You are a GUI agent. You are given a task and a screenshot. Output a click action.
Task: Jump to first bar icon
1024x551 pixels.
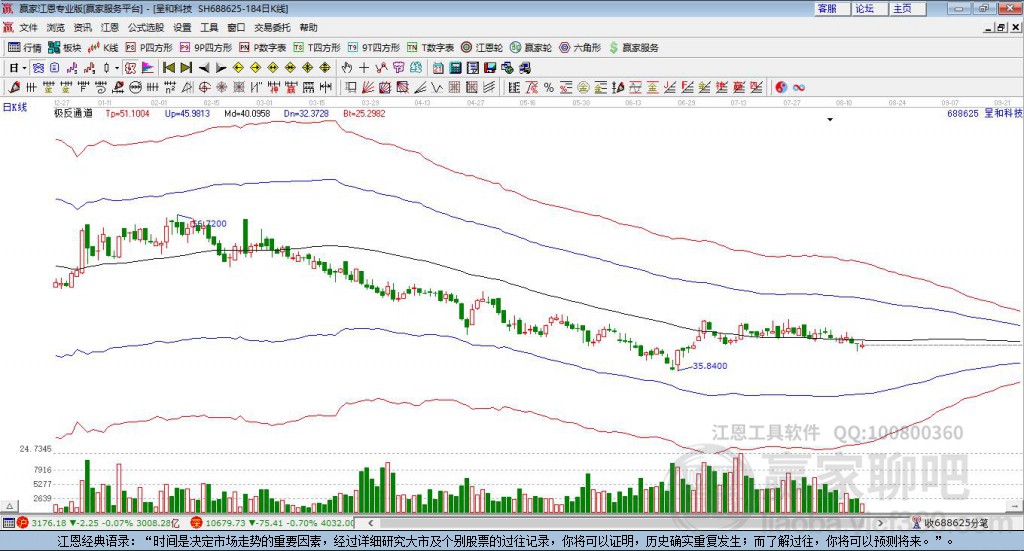[x=168, y=68]
